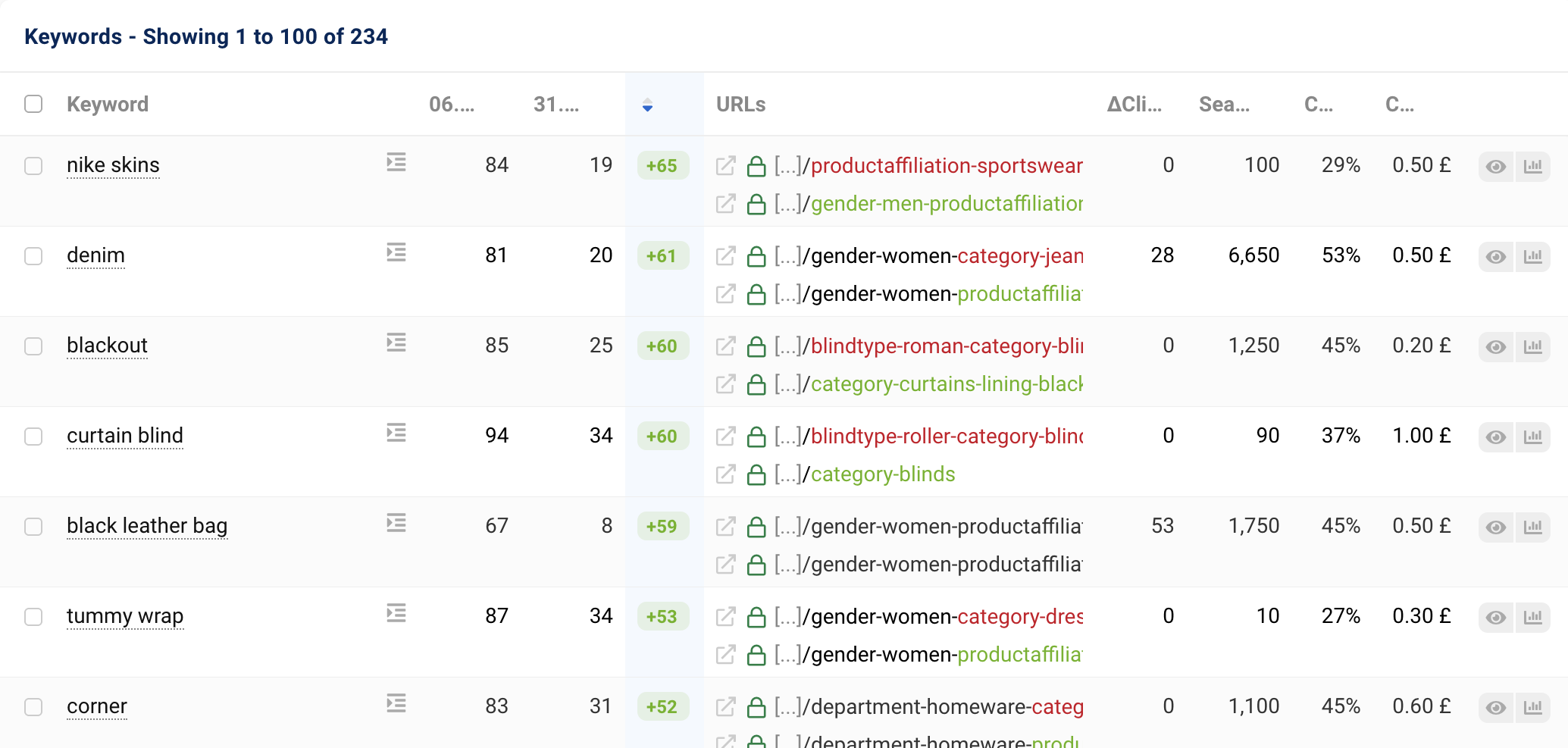The image size is (1568, 748).
Task: Open the denim keyword link
Action: 95,255
